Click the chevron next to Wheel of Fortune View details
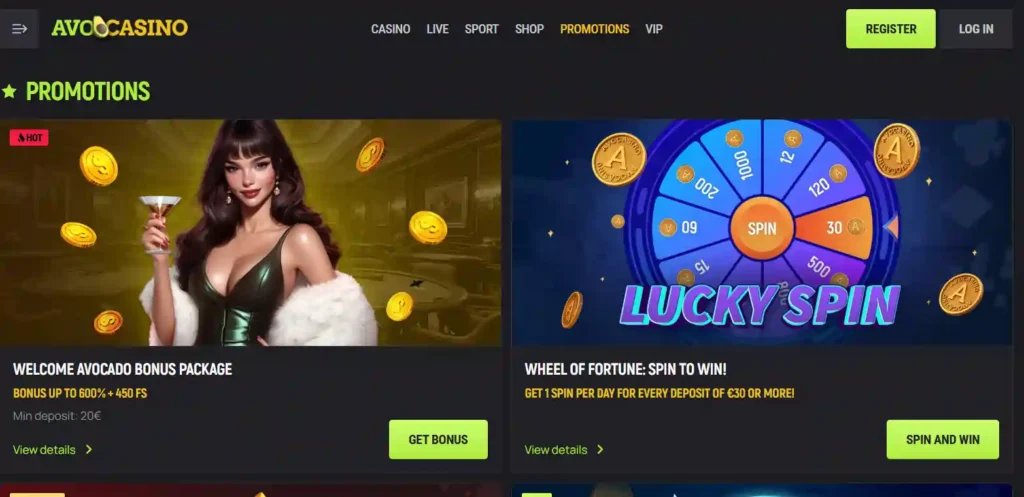 [x=600, y=449]
